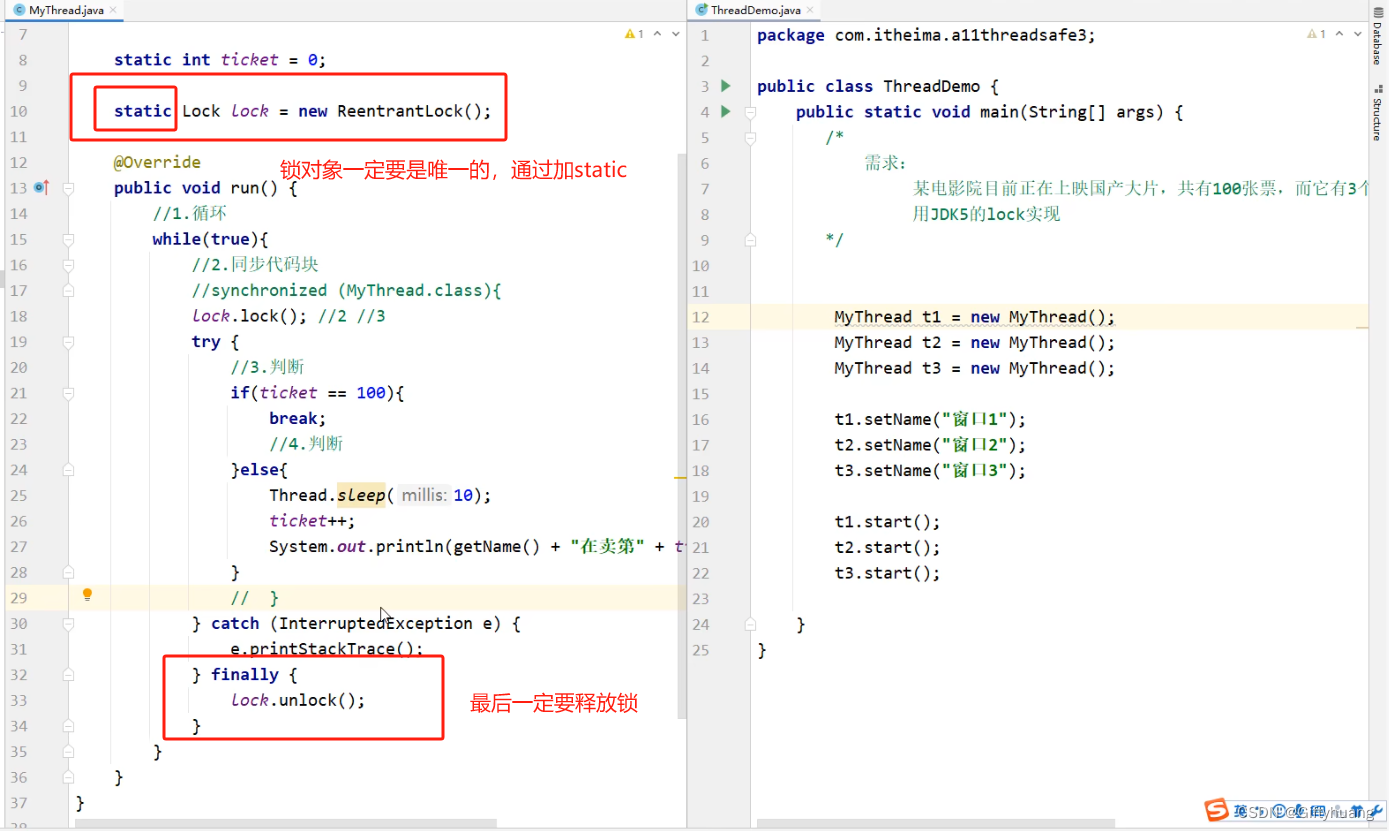The image size is (1389, 831).
Task: Collapse the try block at line 19
Action: 68,342
